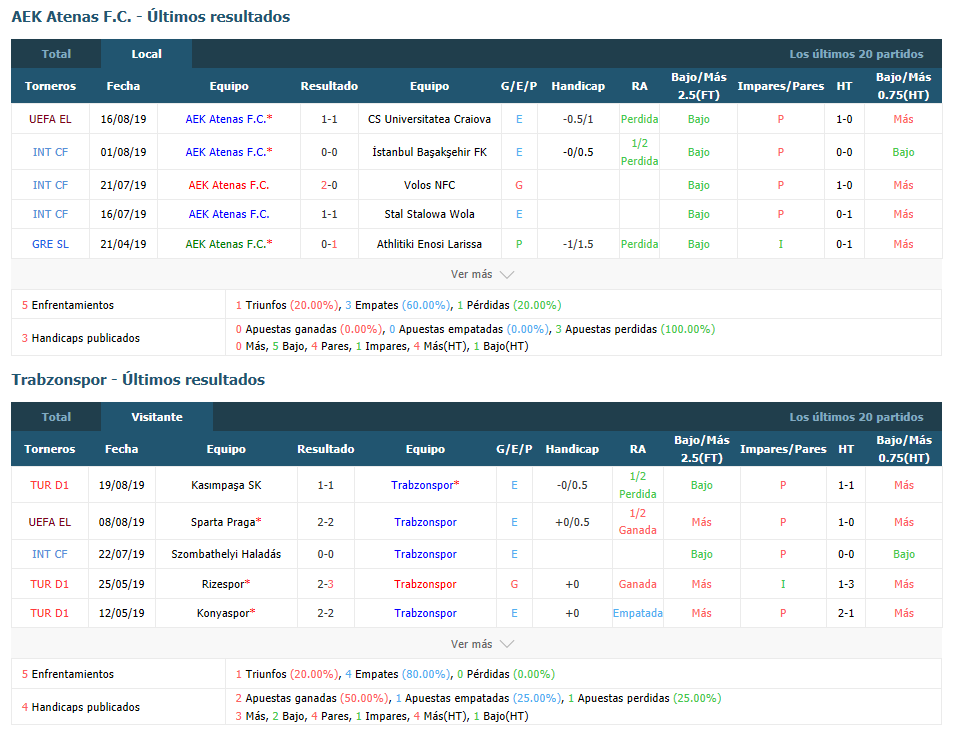The width and height of the screenshot is (955, 736).
Task: Click the Volos NFC team name
Action: pos(429,185)
